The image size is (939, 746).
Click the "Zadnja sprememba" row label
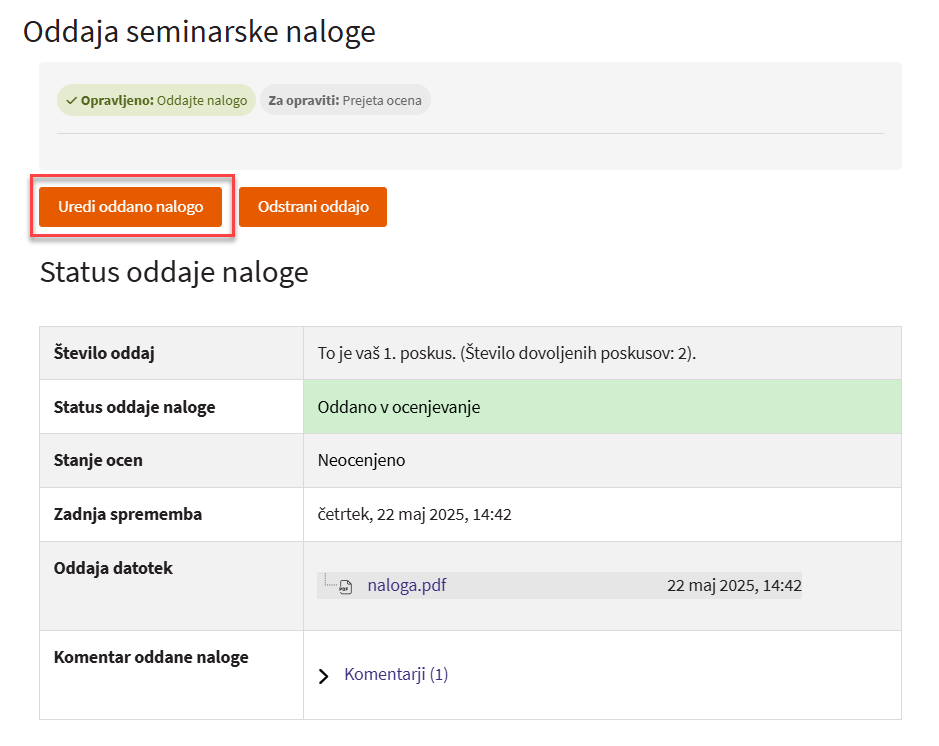[x=128, y=515]
